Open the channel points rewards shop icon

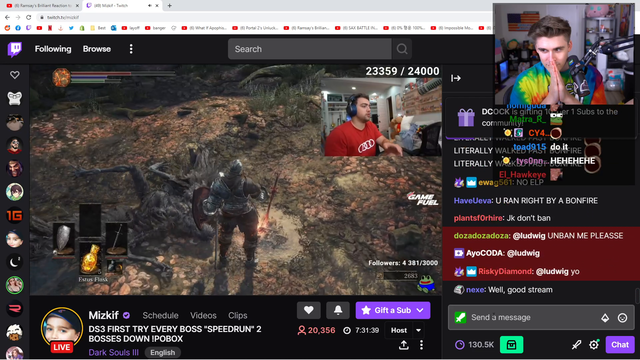pos(511,345)
